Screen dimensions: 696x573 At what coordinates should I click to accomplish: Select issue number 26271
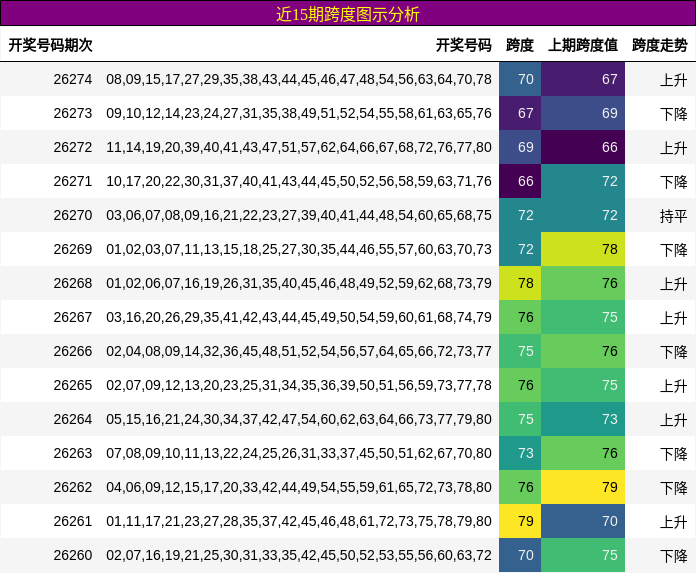pyautogui.click(x=73, y=181)
